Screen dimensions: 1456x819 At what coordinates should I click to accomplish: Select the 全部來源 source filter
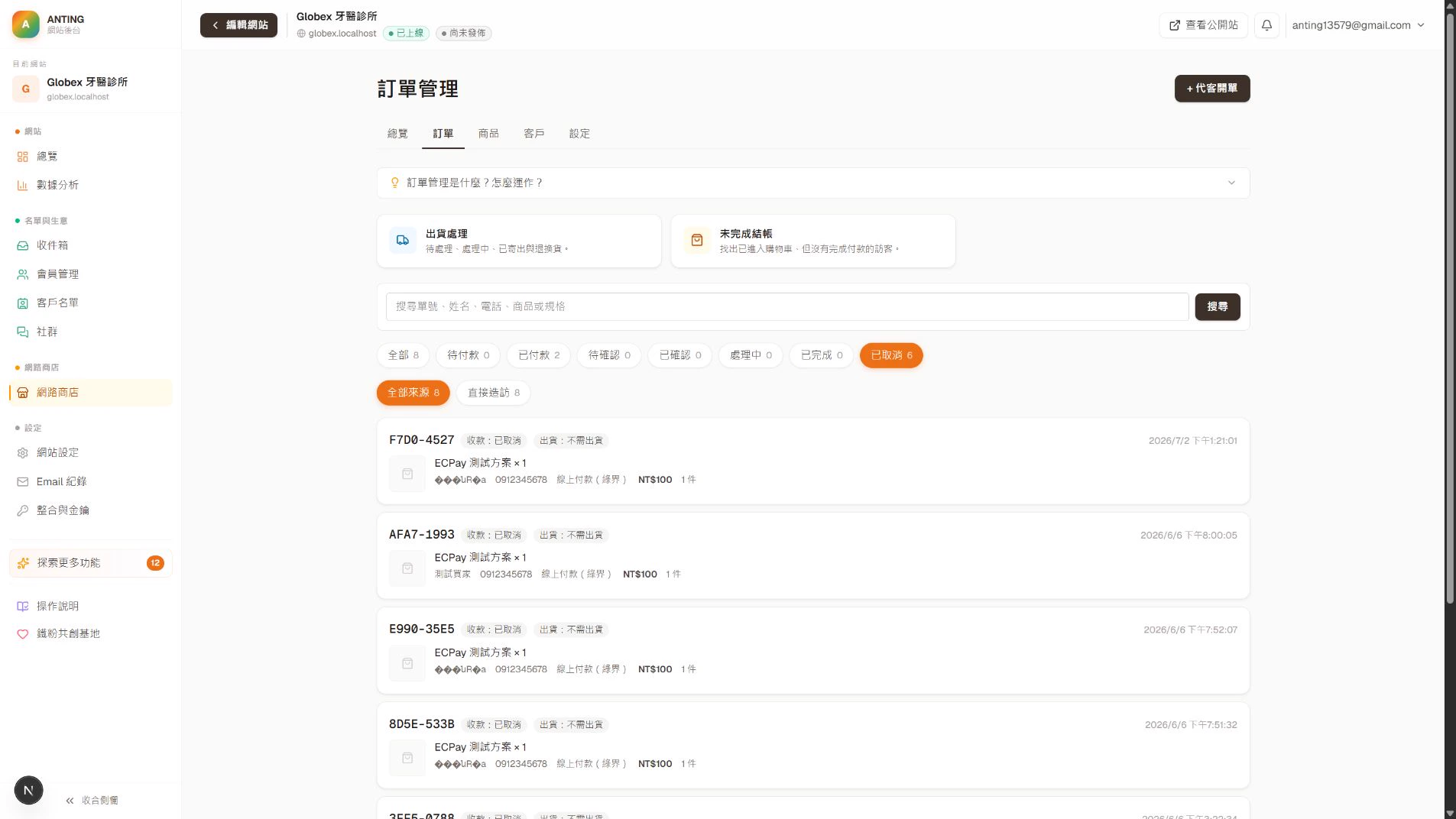tap(413, 393)
